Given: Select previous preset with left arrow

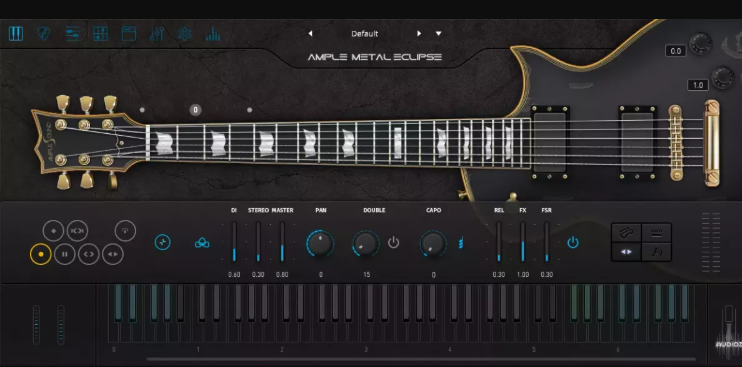Looking at the screenshot, I should coord(310,34).
